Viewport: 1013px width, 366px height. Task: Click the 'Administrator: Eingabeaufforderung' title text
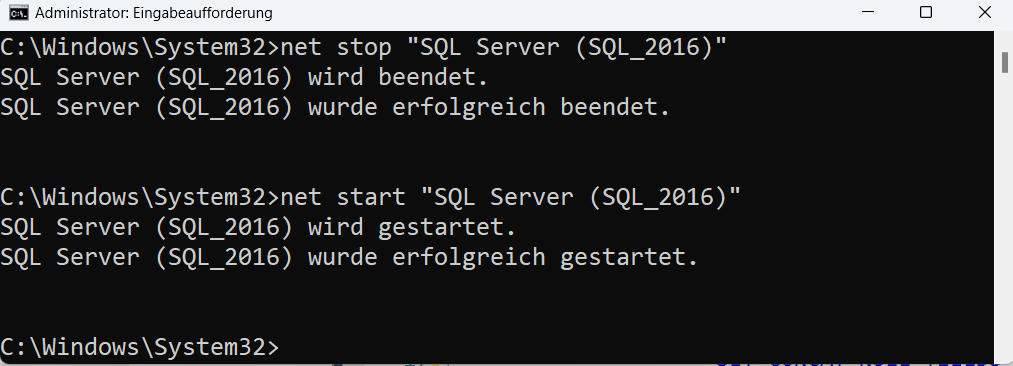(154, 13)
